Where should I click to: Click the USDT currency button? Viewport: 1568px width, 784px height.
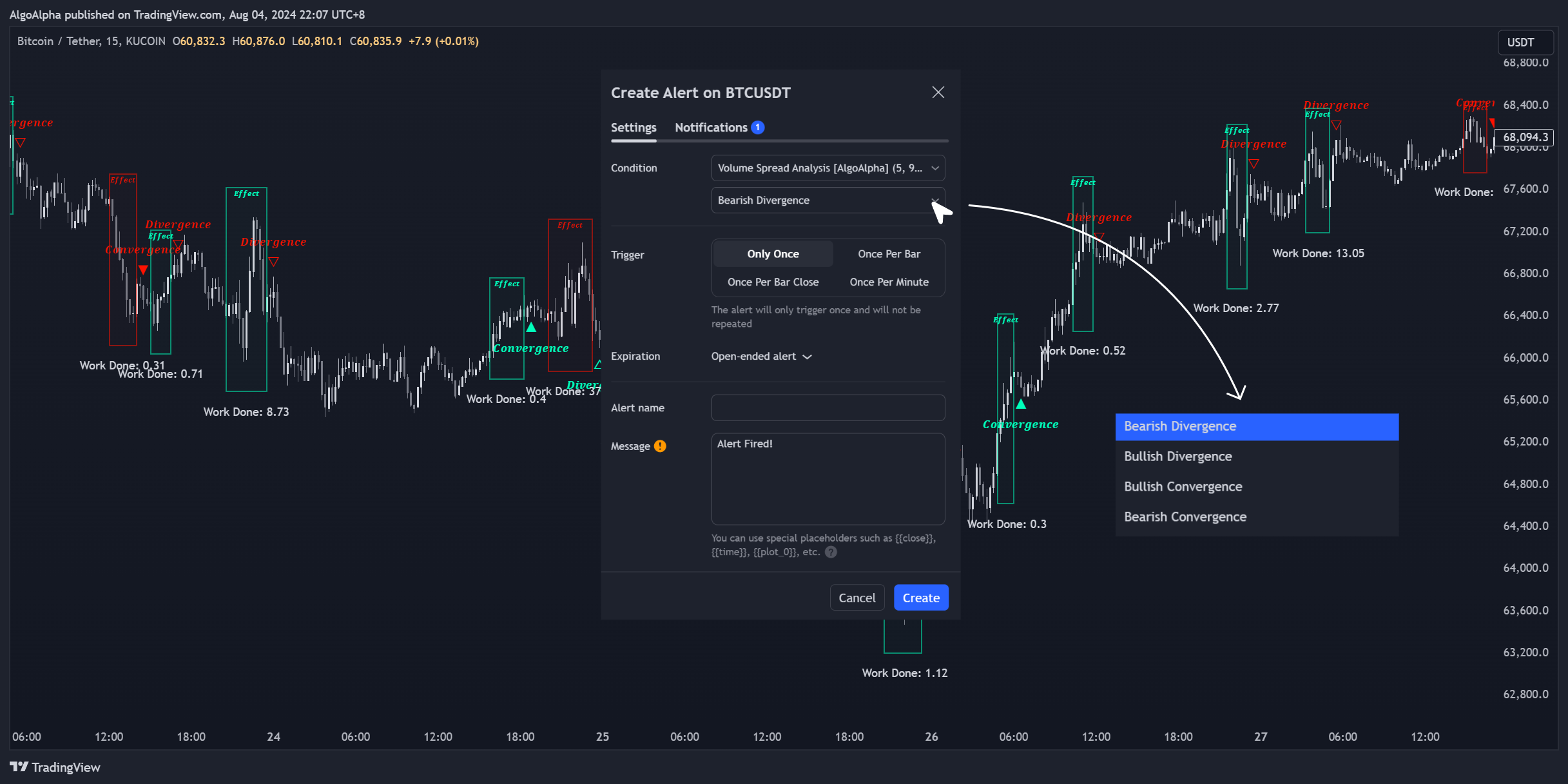pyautogui.click(x=1525, y=43)
